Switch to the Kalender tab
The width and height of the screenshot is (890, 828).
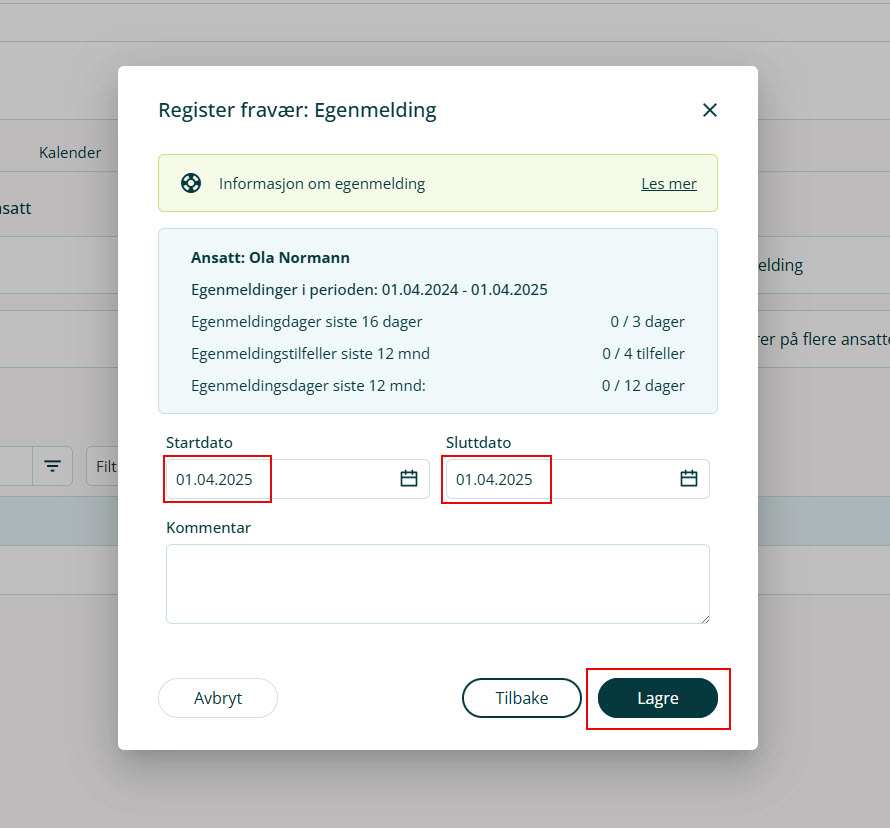click(x=70, y=153)
